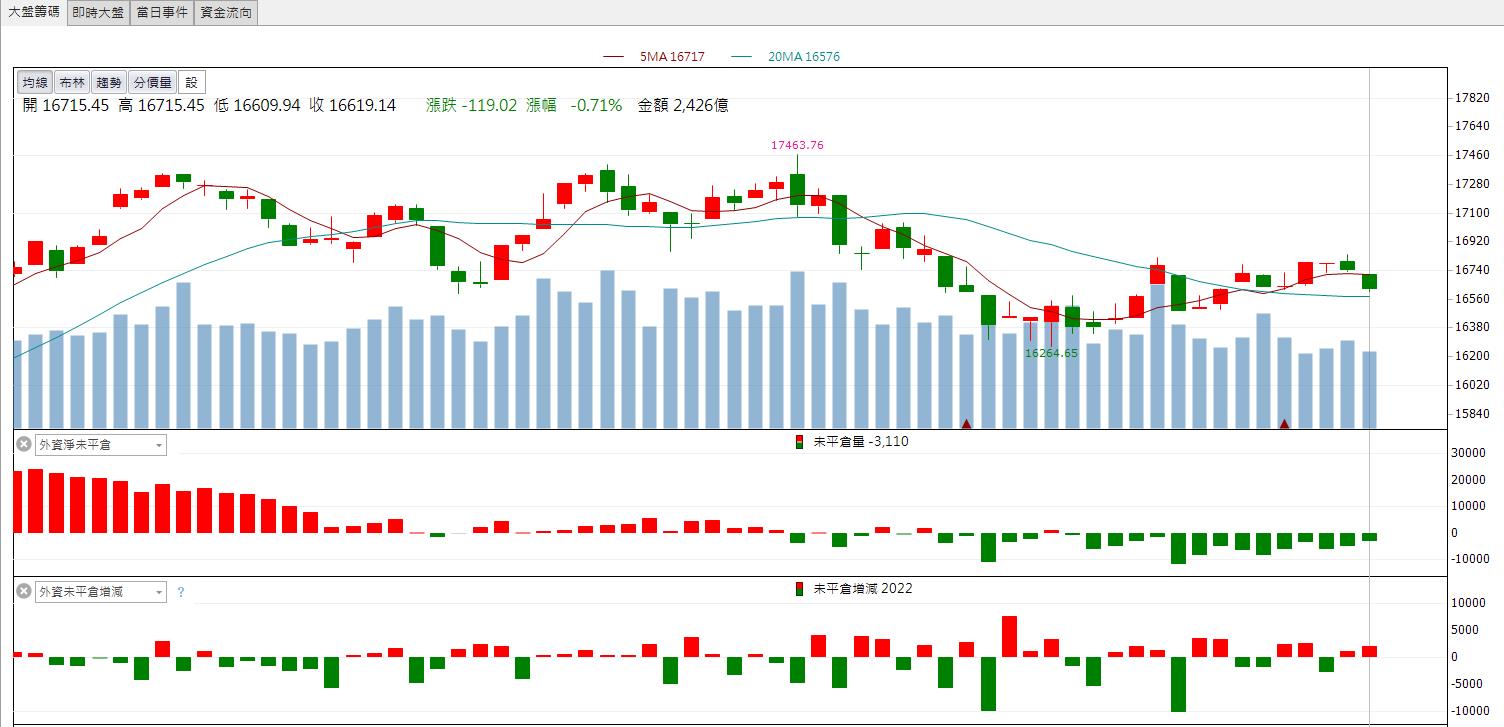Toggle the 布林 Bollinger band overlay
Viewport: 1504px width, 727px height.
click(71, 83)
